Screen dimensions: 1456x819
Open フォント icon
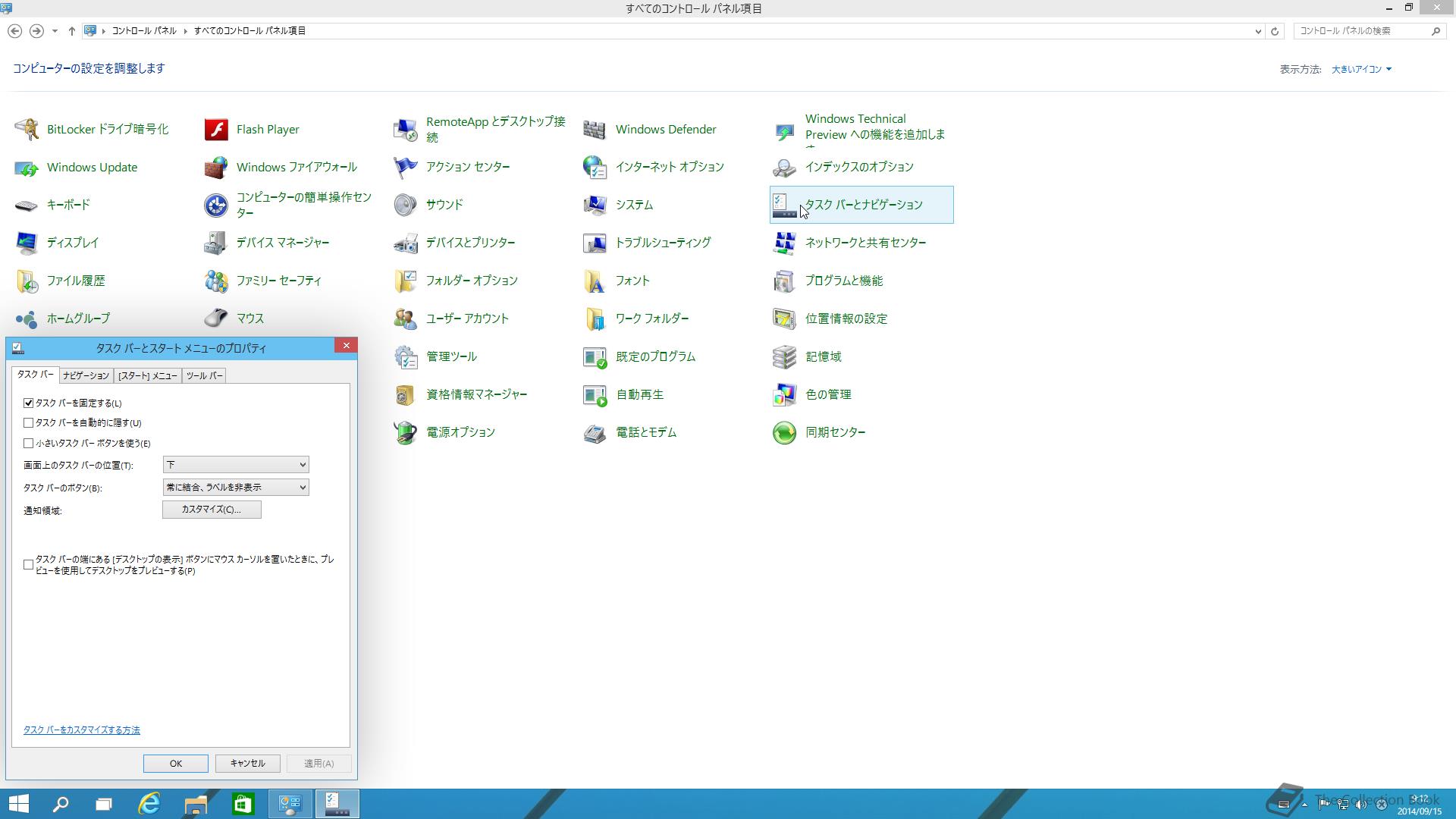595,281
